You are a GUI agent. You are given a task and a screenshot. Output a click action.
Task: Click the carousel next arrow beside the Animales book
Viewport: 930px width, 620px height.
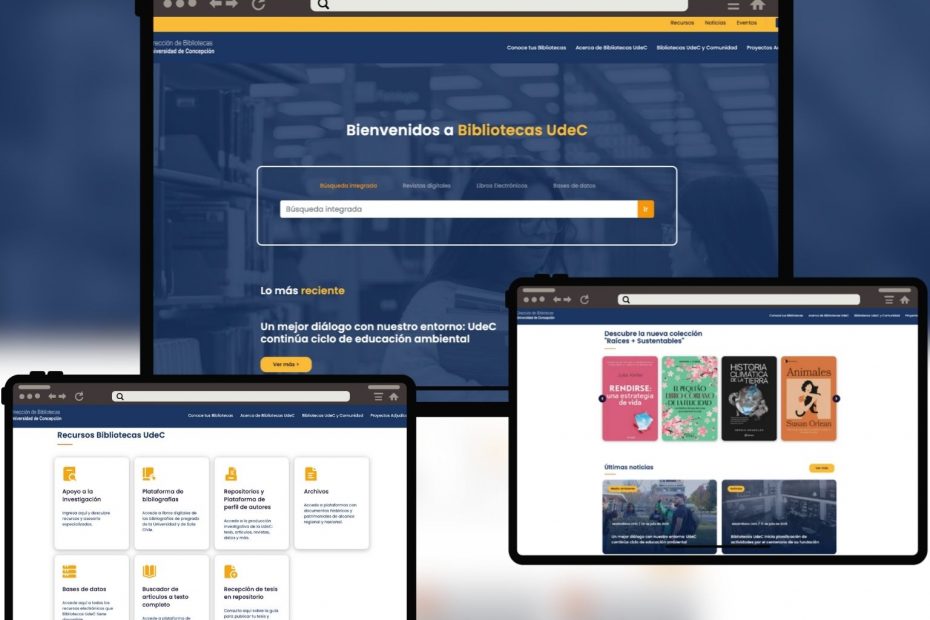[836, 399]
